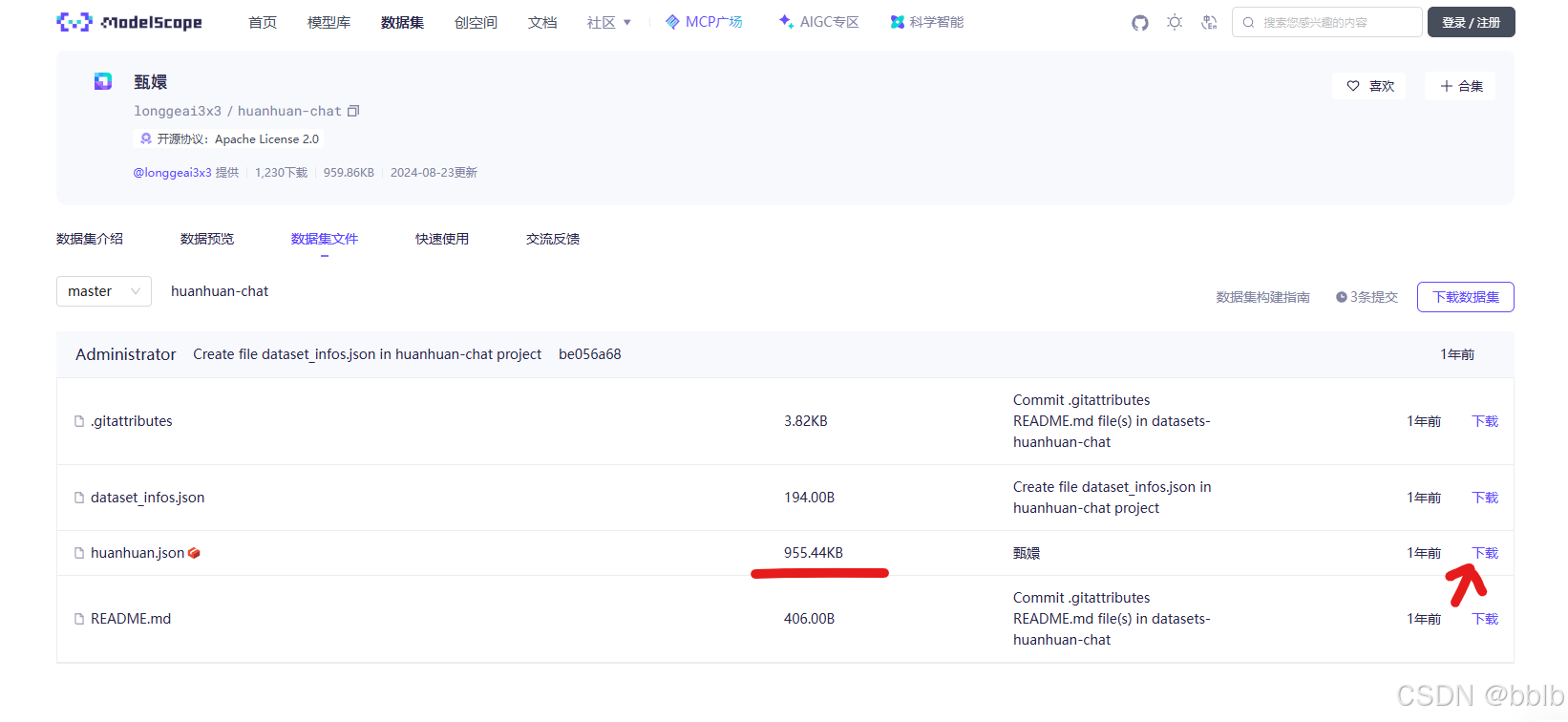Click the dataset_infos.json file icon
Viewport: 1568px width, 722px height.
[x=79, y=498]
